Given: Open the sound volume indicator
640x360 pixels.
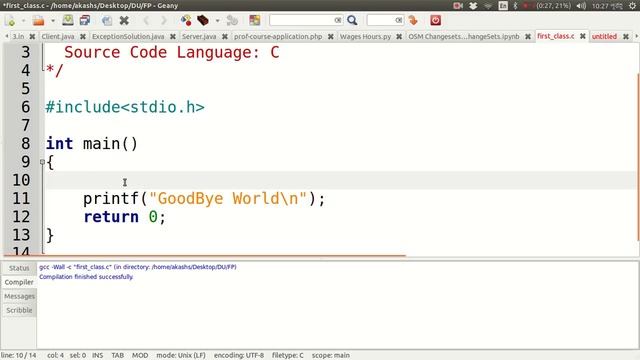Looking at the screenshot, I should pos(581,6).
